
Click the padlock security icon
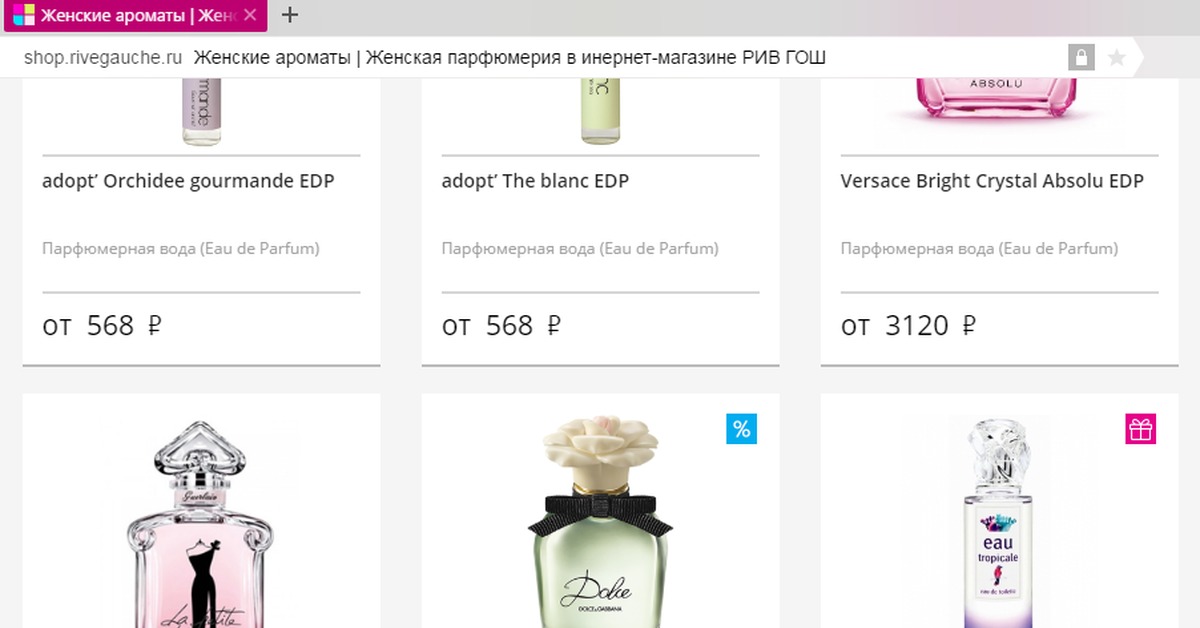tap(1081, 58)
